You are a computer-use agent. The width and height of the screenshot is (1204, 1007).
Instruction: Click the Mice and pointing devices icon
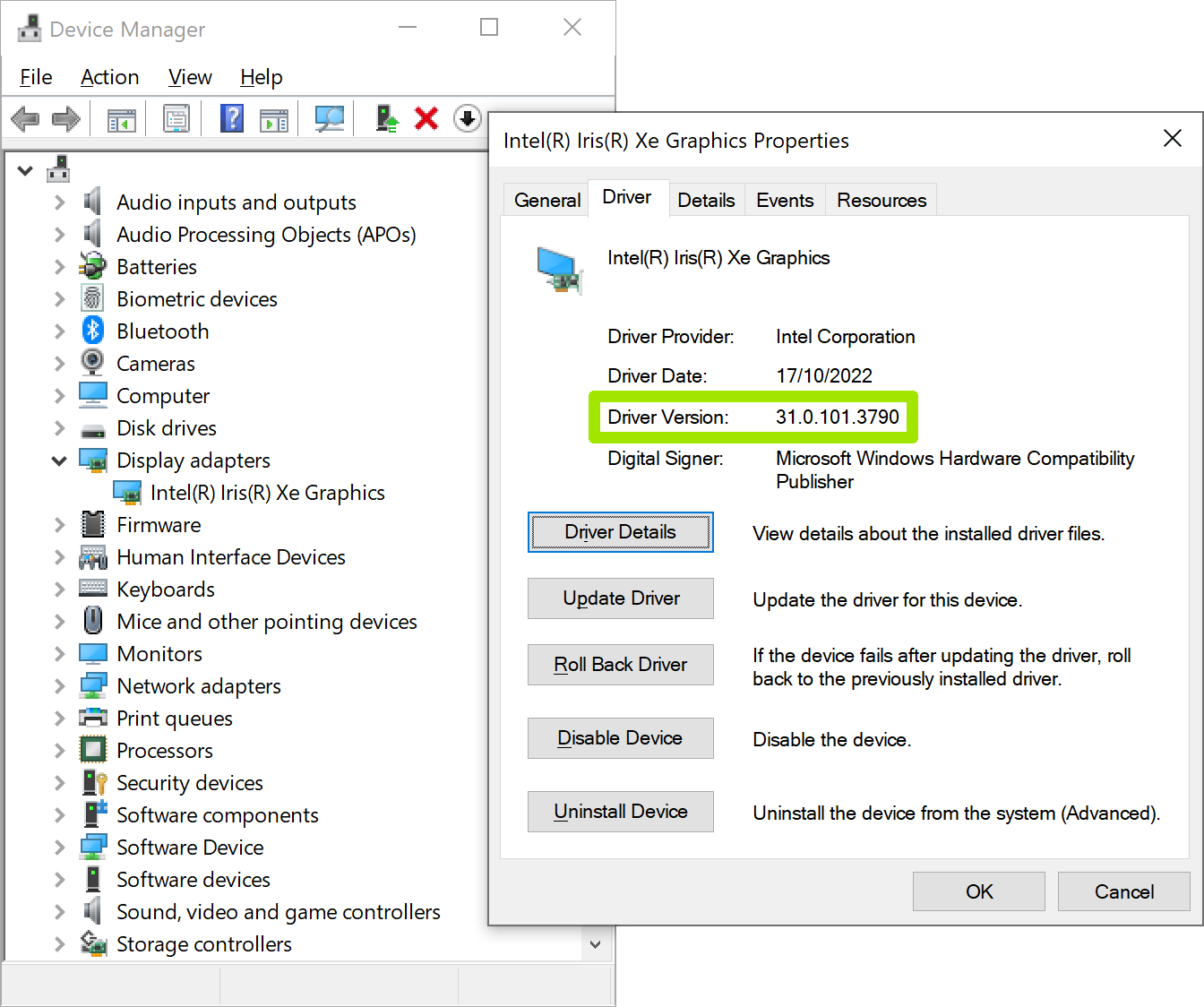click(92, 620)
